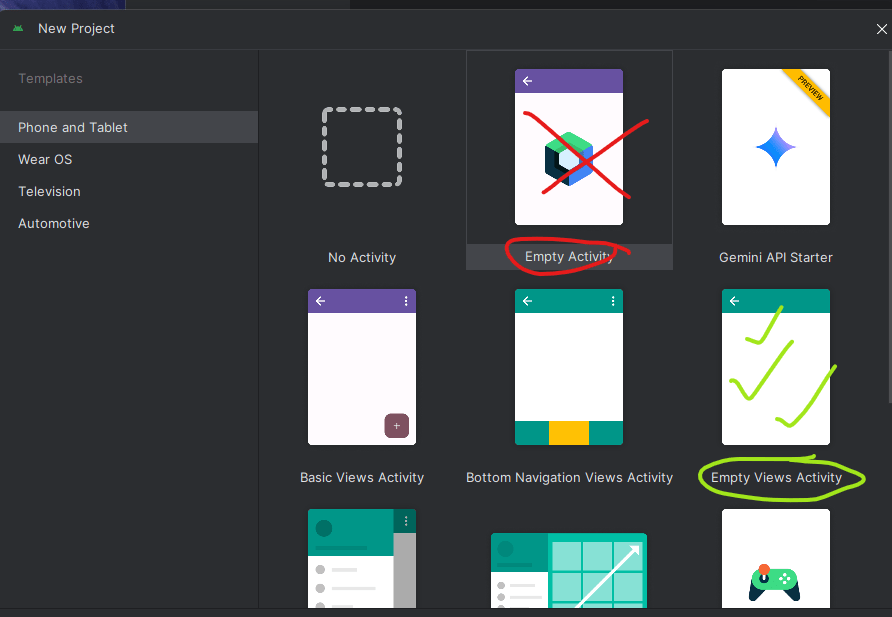
Task: Click the Empty Activity label
Action: pos(569,257)
